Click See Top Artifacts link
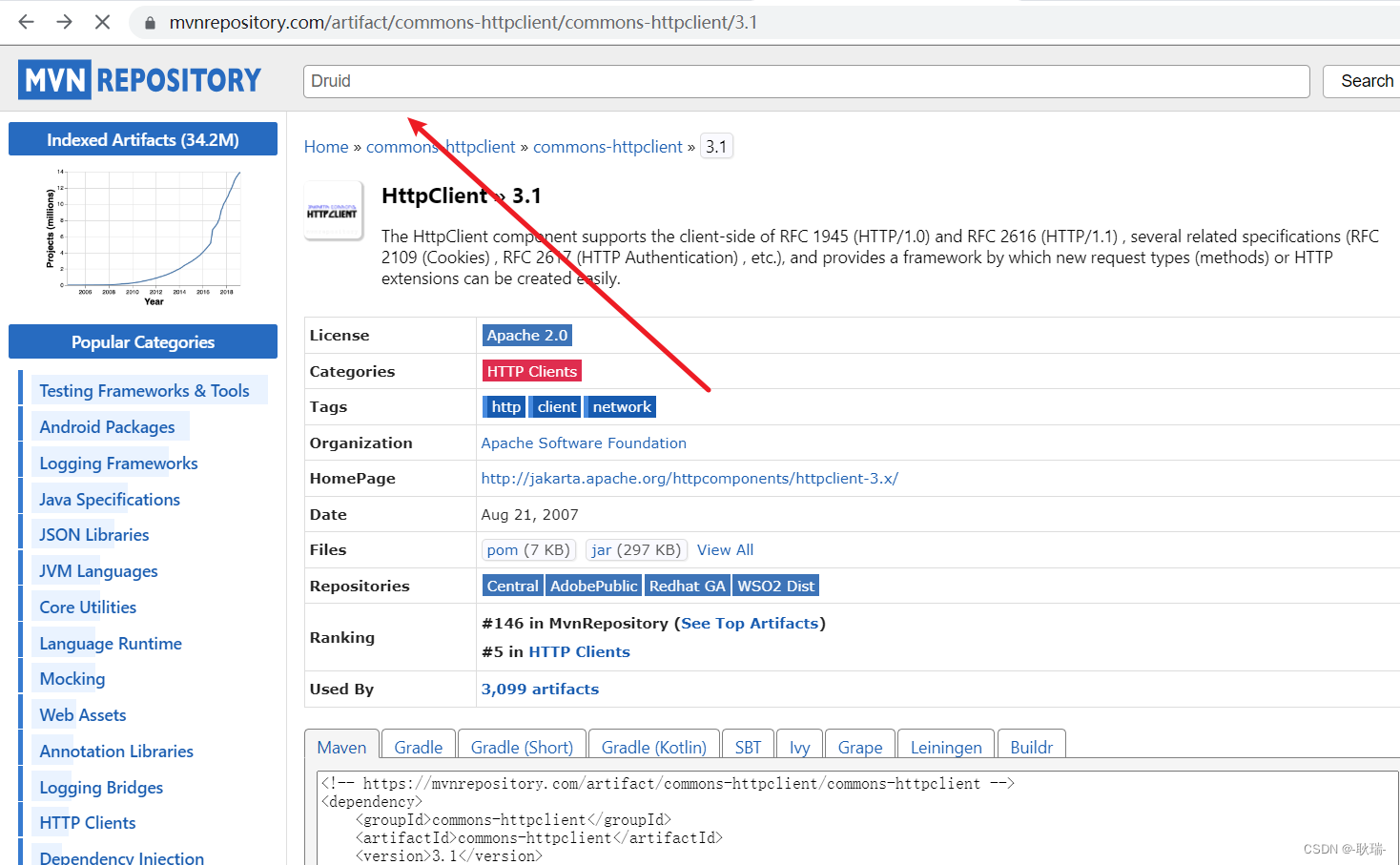This screenshot has height=865, width=1400. tap(750, 624)
